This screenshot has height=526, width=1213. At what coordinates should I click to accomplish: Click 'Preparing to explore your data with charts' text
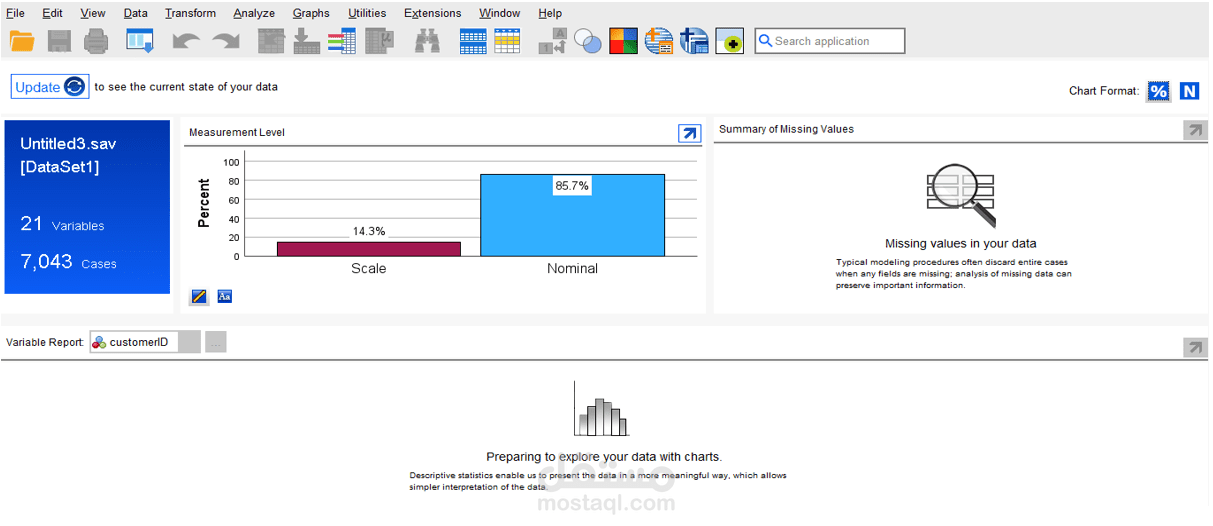coord(604,457)
